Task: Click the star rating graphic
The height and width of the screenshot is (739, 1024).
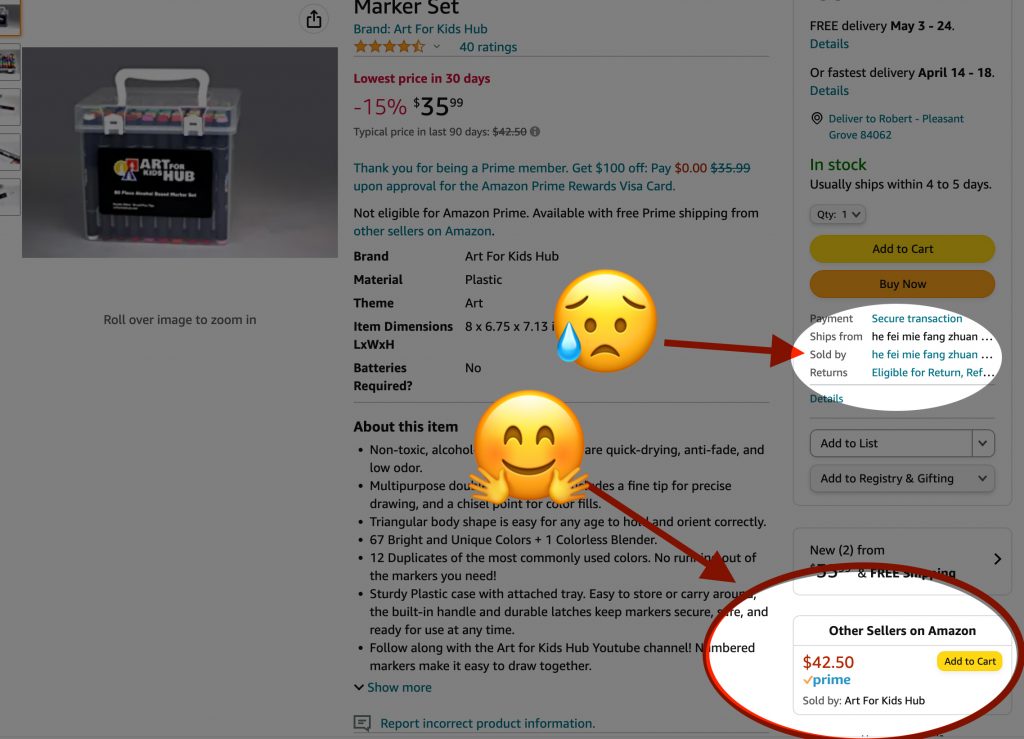Action: 389,46
